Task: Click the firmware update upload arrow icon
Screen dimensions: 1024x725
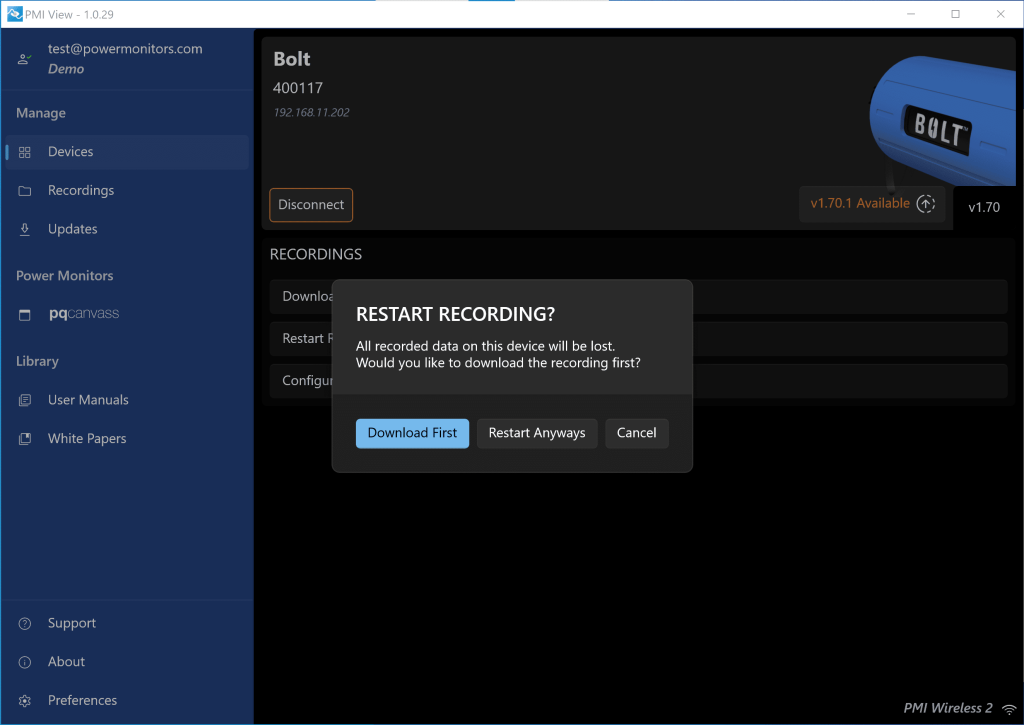Action: [x=926, y=204]
